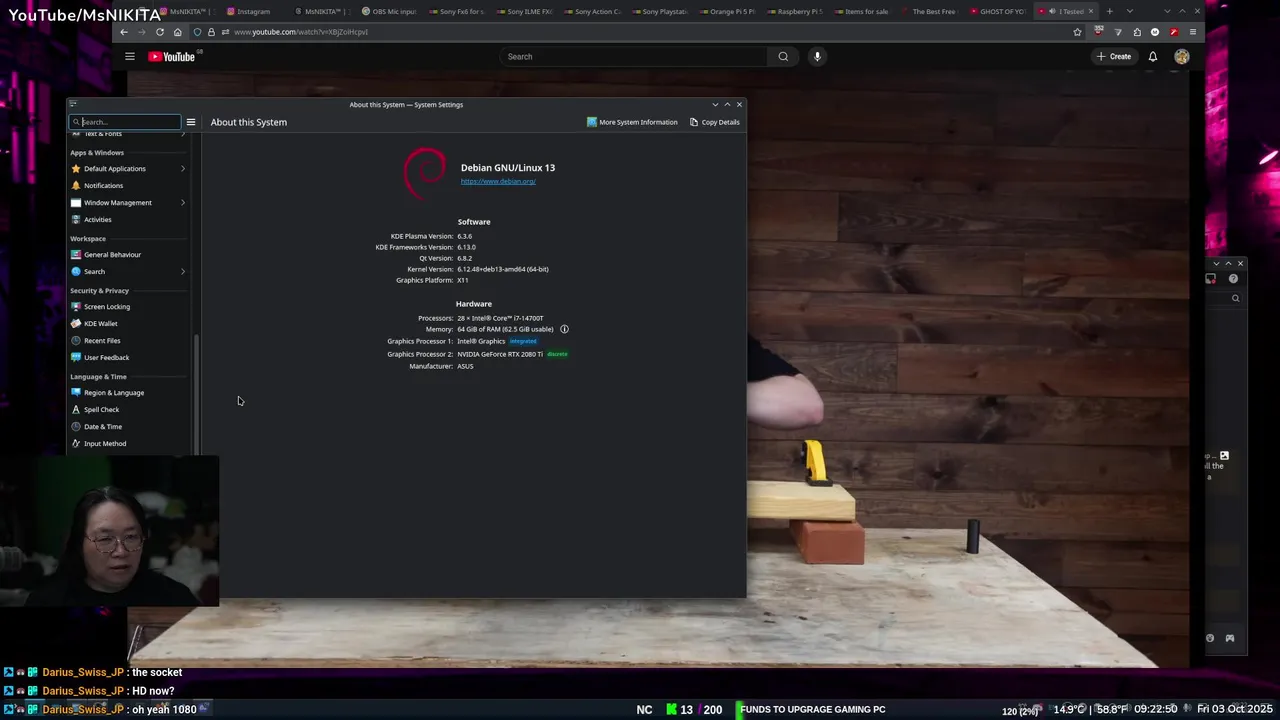Switch to the Instagram tab
The width and height of the screenshot is (1280, 720).
[253, 11]
